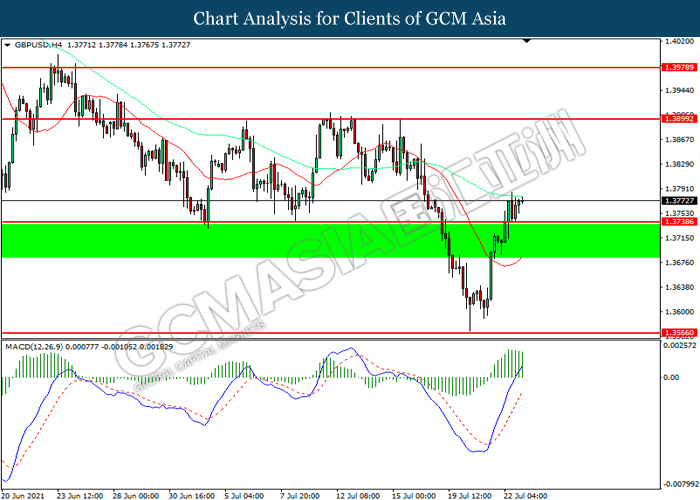Click the 30 Jun 16:00 date label
Screen dimensions: 700x500
click(x=192, y=496)
